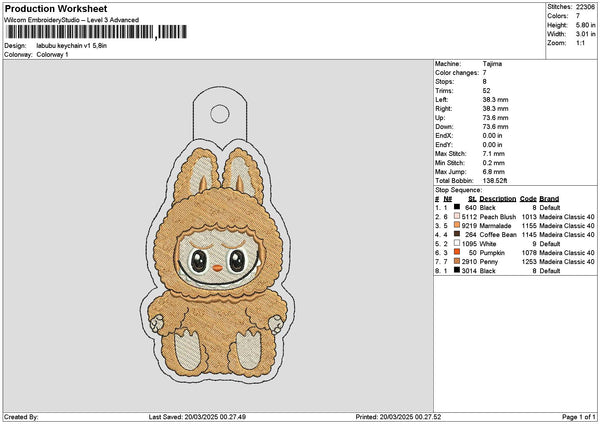
Task: Click the 'Code' column header
Action: [528, 199]
